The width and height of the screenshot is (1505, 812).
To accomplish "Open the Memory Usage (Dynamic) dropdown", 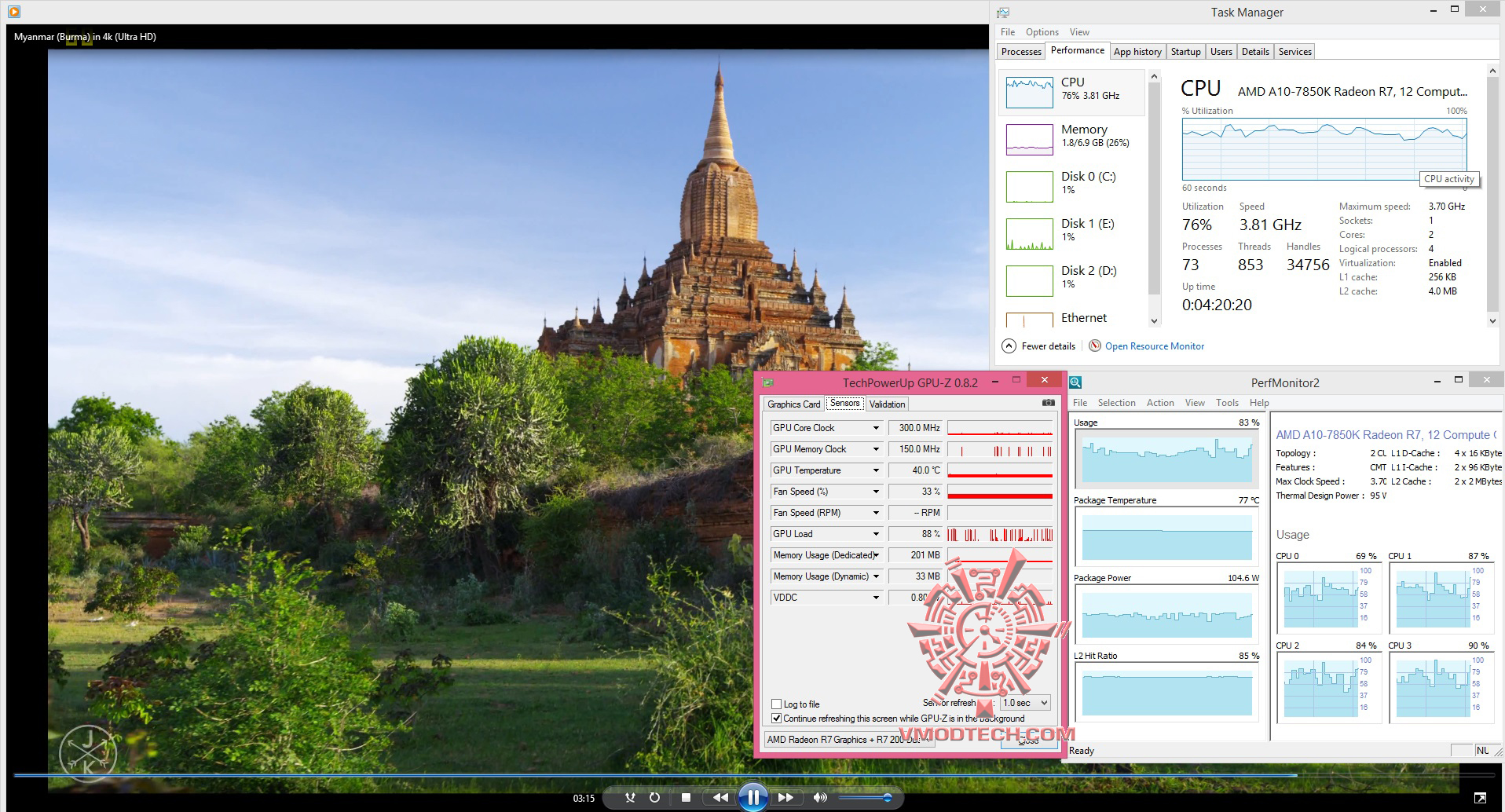I will 876,576.
